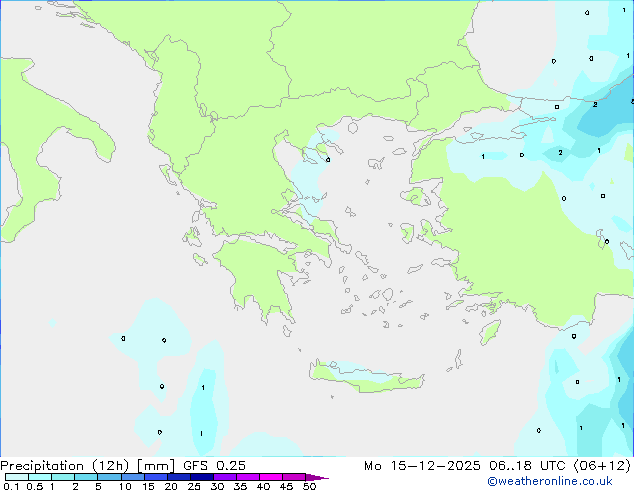This screenshot has width=634, height=490.
Task: Click the "Precipitation (12h)" title text
Action: 65,466
